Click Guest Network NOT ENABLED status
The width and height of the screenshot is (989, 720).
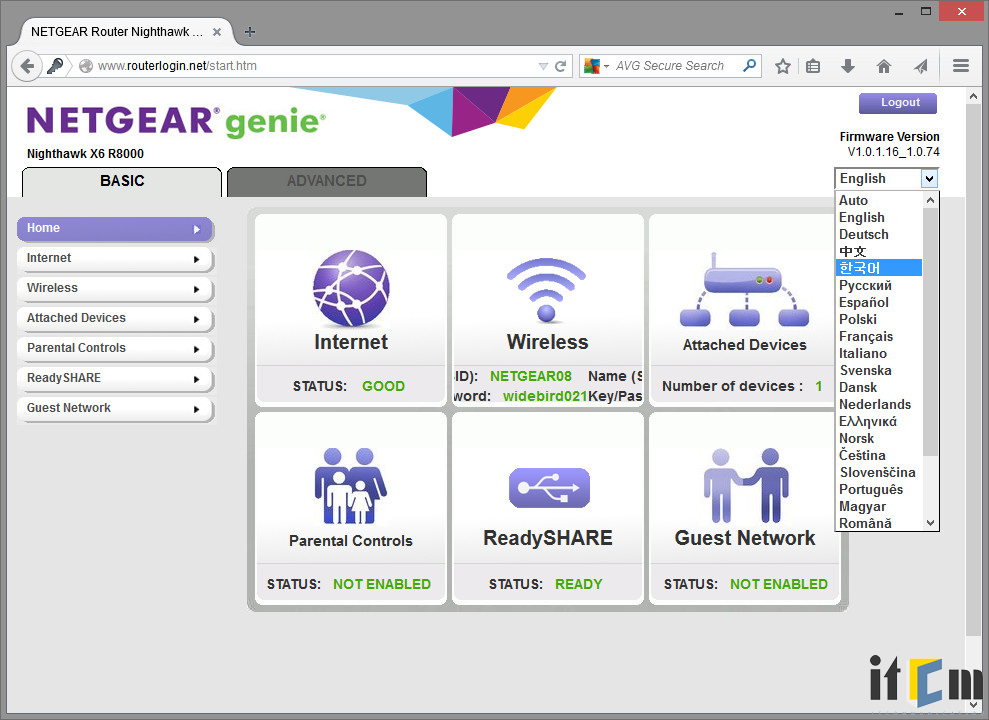778,584
